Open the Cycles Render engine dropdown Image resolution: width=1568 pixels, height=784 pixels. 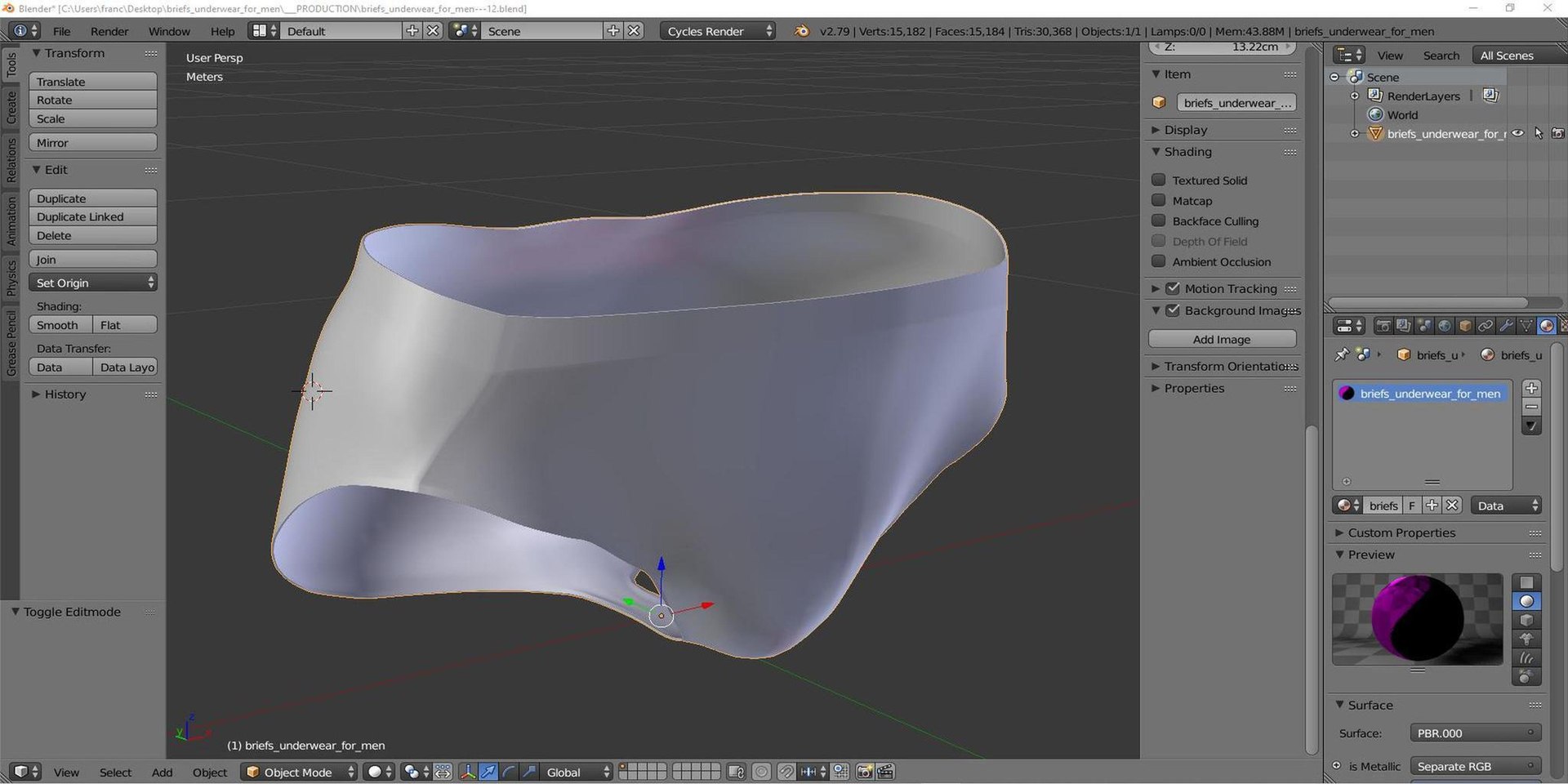[718, 31]
